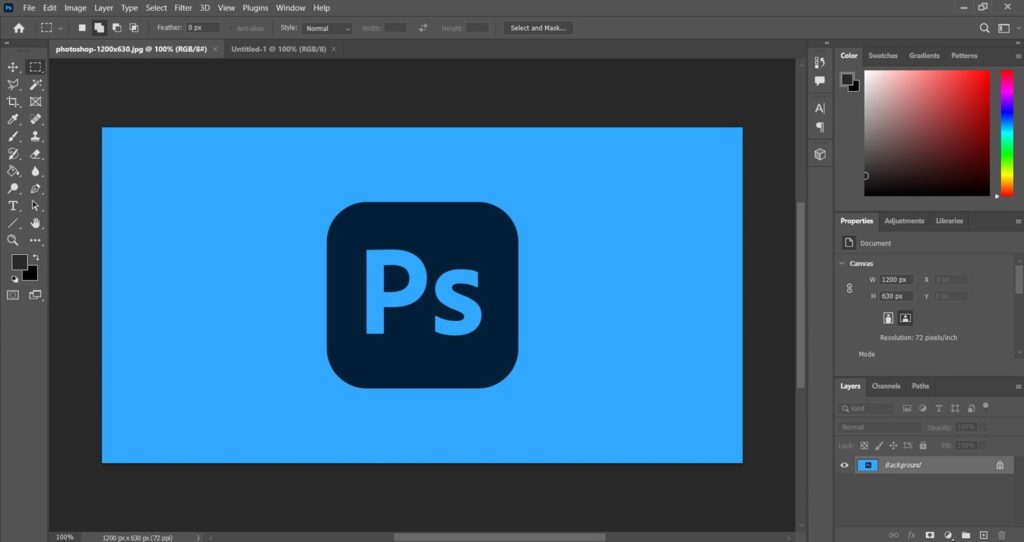
Task: Toggle the layer filter on/off switch
Action: tap(986, 406)
